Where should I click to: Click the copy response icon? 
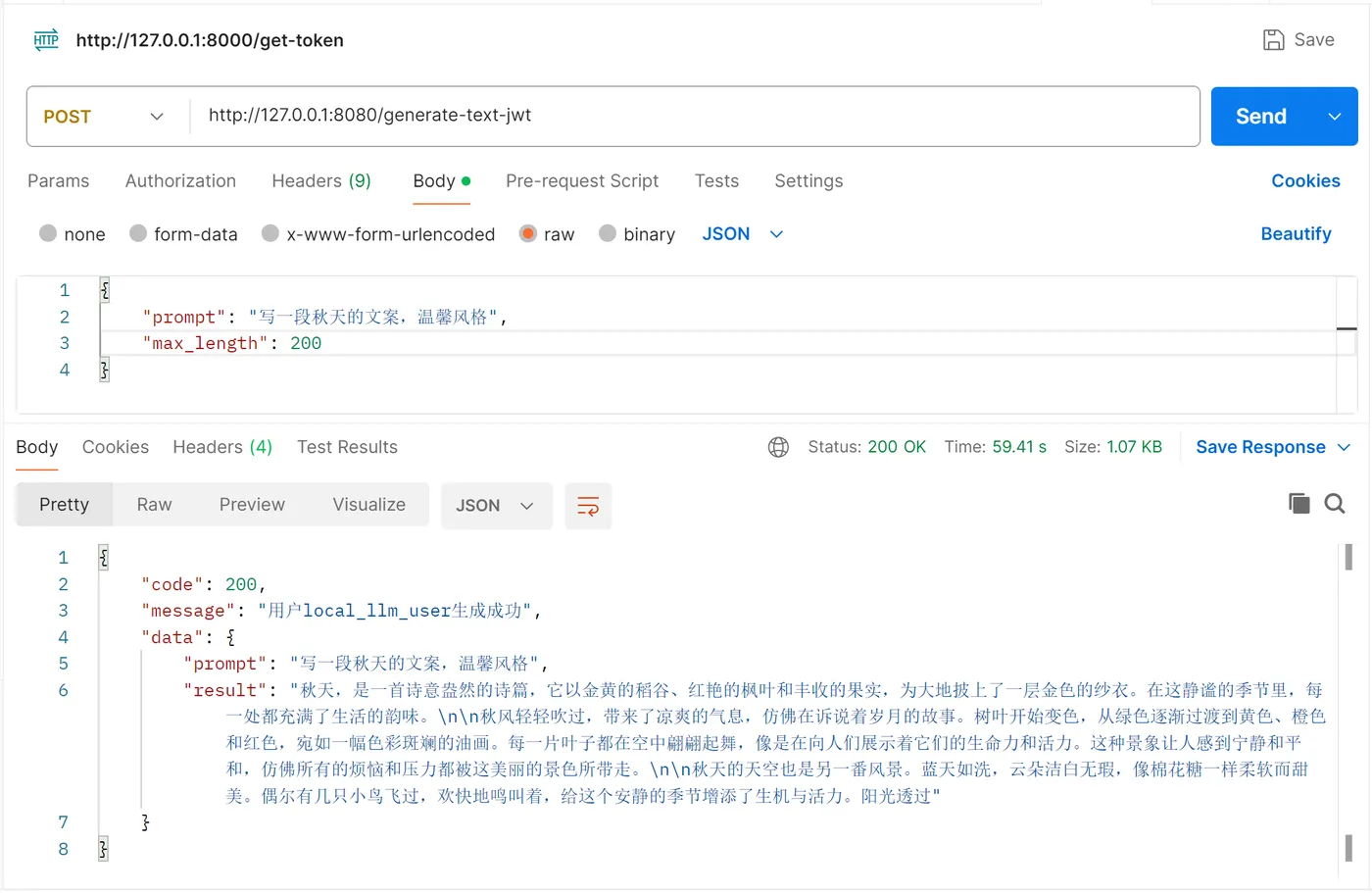click(1299, 502)
